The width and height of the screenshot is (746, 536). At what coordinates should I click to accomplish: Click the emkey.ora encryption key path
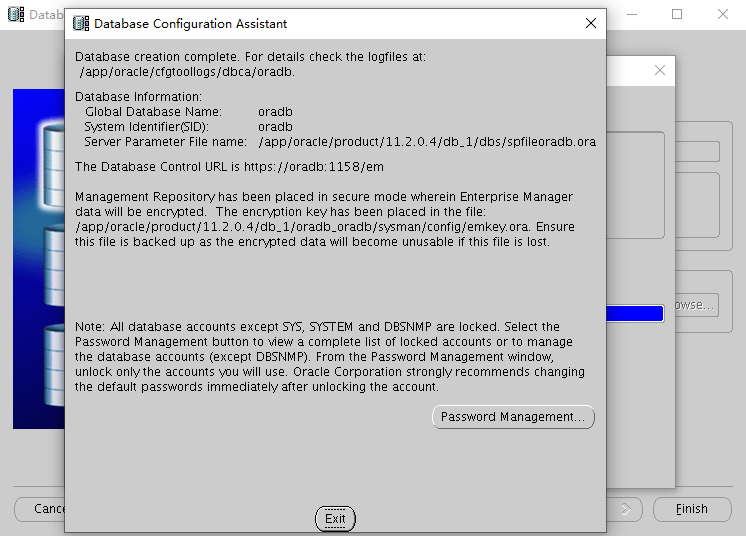[x=304, y=227]
